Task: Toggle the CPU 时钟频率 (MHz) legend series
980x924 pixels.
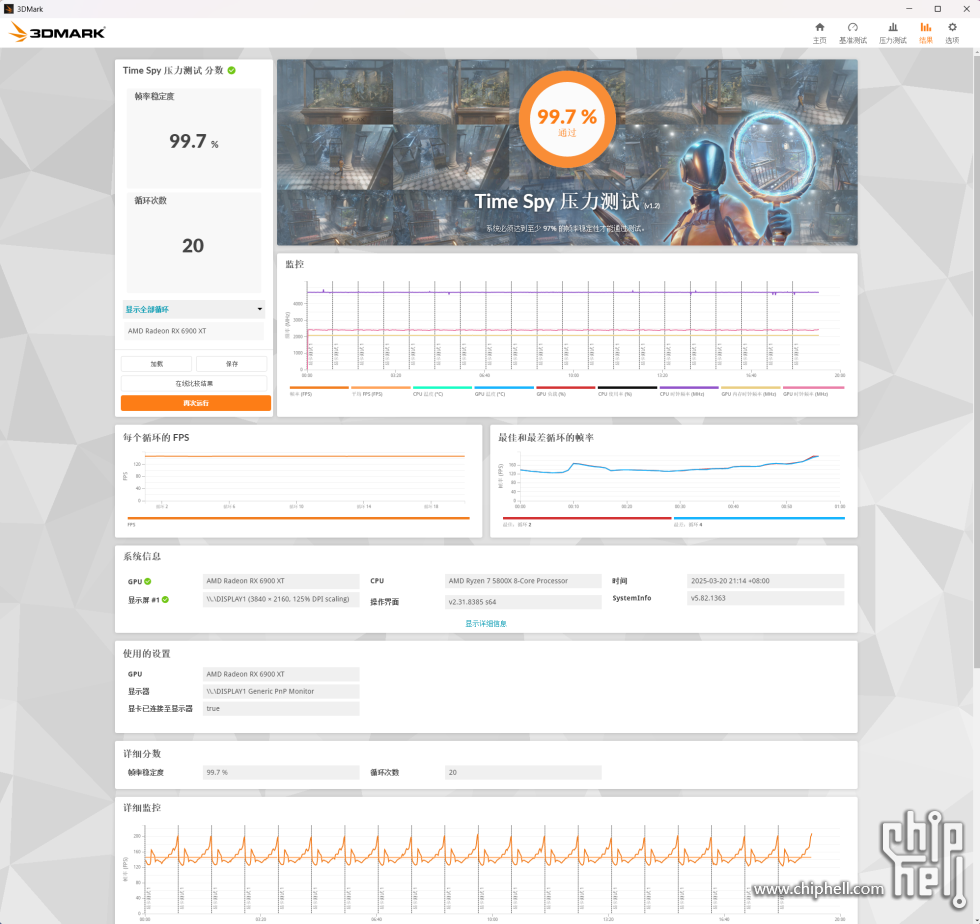Action: pos(689,391)
